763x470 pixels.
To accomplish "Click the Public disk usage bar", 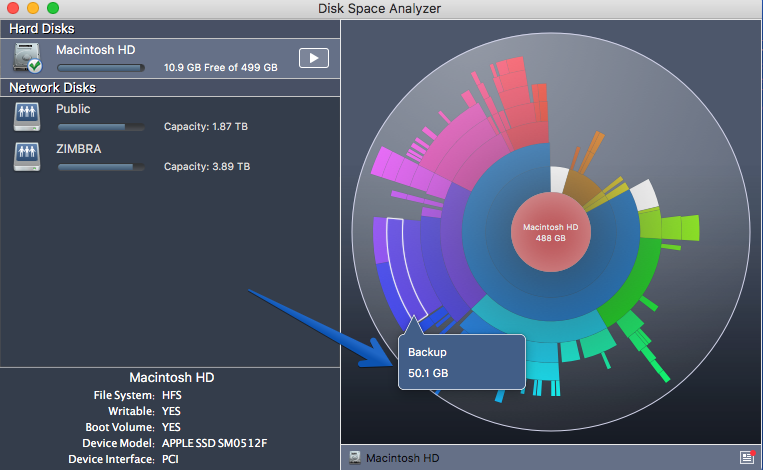I will click(101, 127).
